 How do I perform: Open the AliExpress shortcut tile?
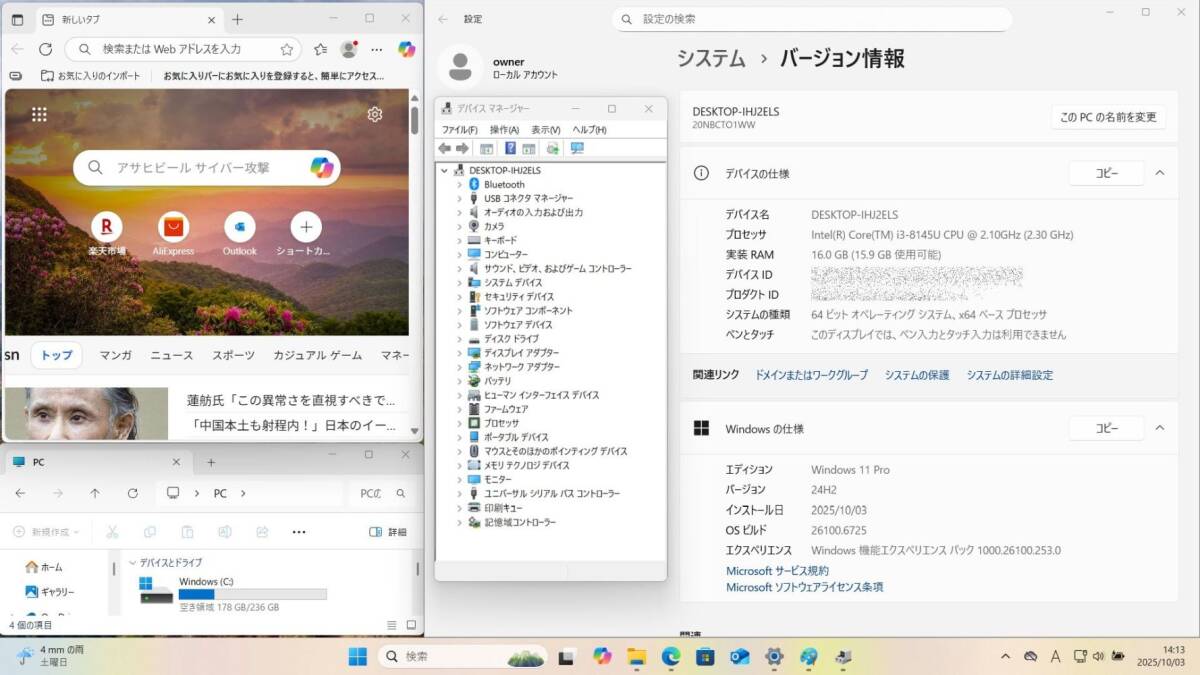[173, 226]
